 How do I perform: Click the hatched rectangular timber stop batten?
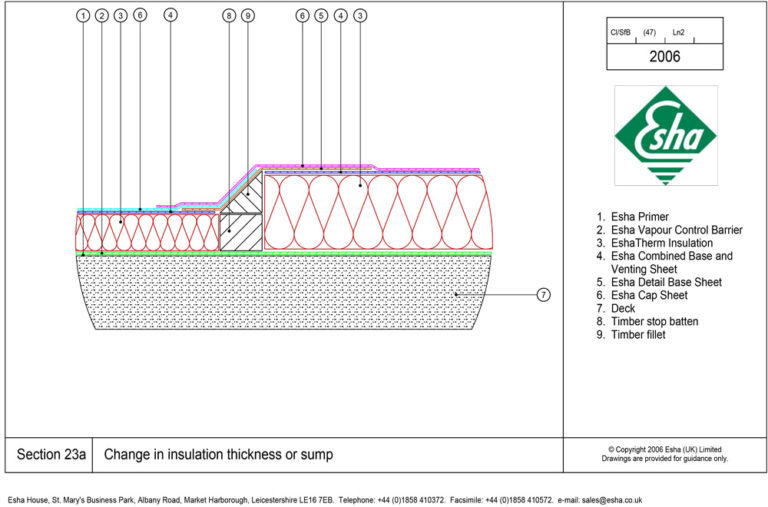click(241, 232)
